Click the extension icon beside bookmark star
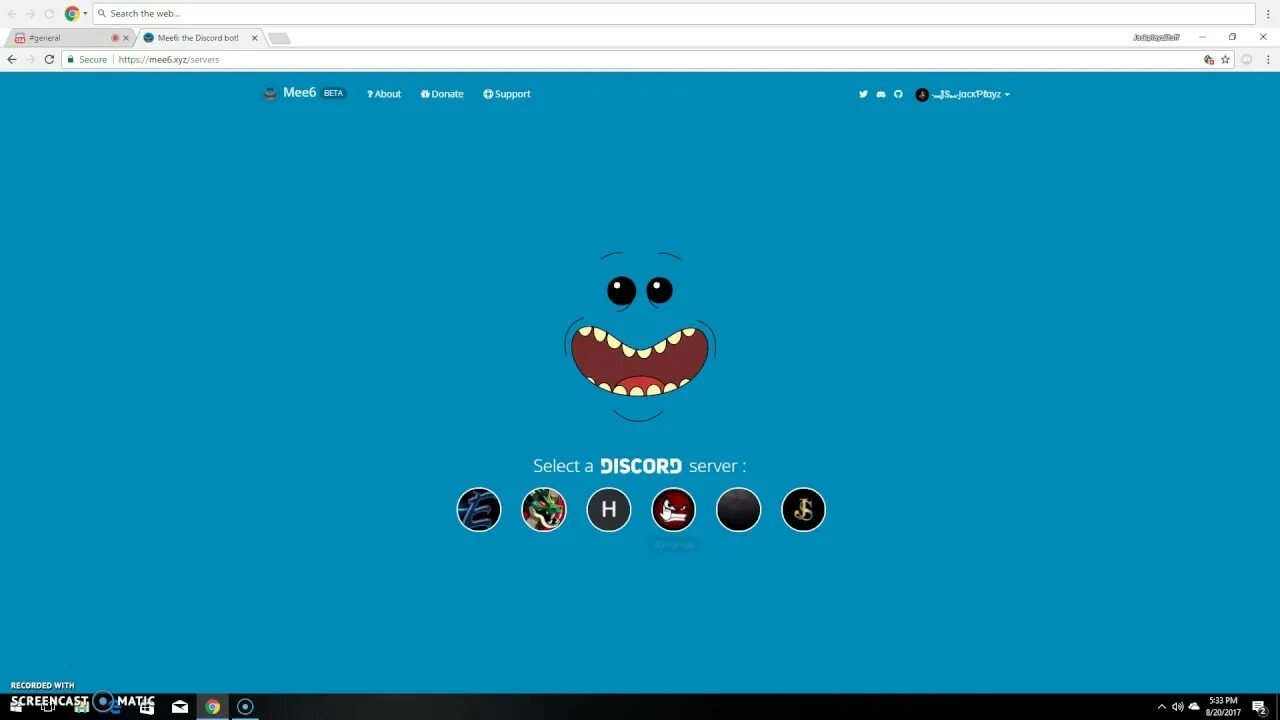The width and height of the screenshot is (1280, 720). click(1209, 59)
